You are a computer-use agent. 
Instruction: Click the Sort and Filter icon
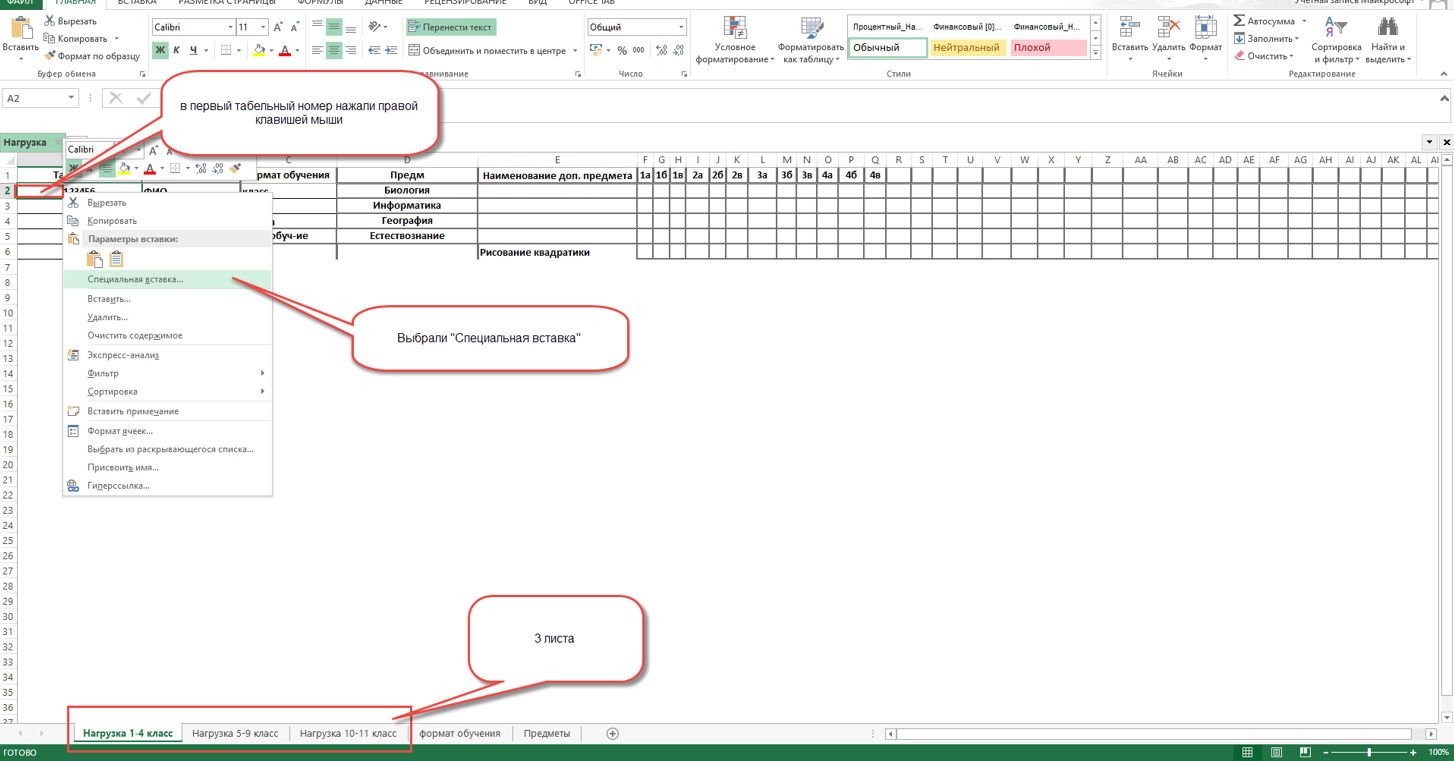click(1335, 28)
